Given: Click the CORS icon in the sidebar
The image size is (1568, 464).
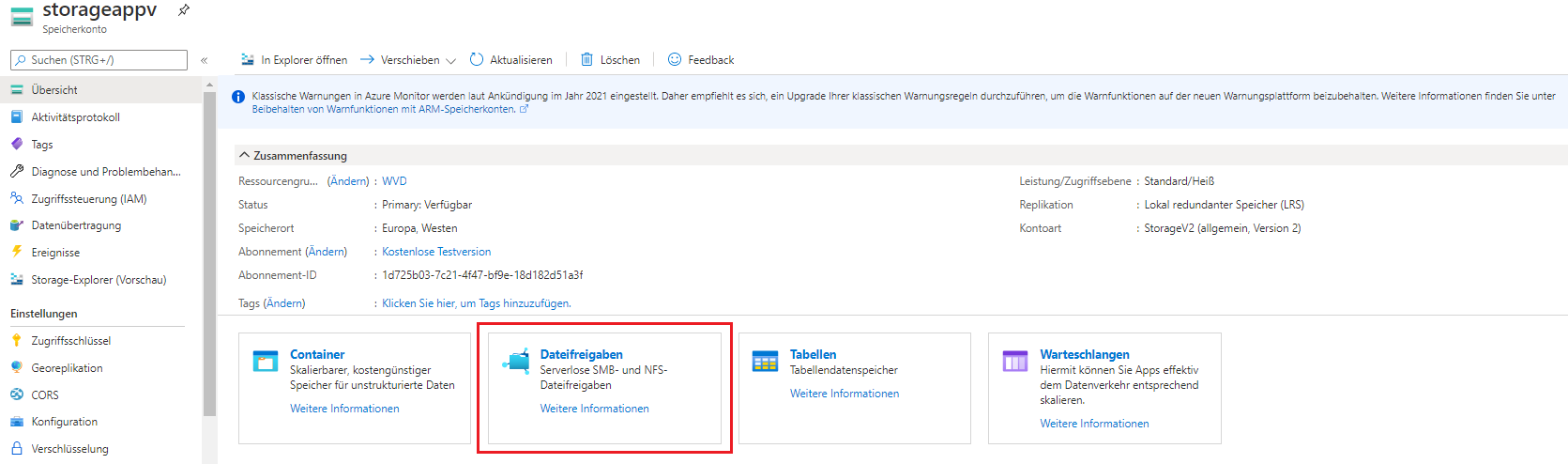Looking at the screenshot, I should [x=17, y=394].
